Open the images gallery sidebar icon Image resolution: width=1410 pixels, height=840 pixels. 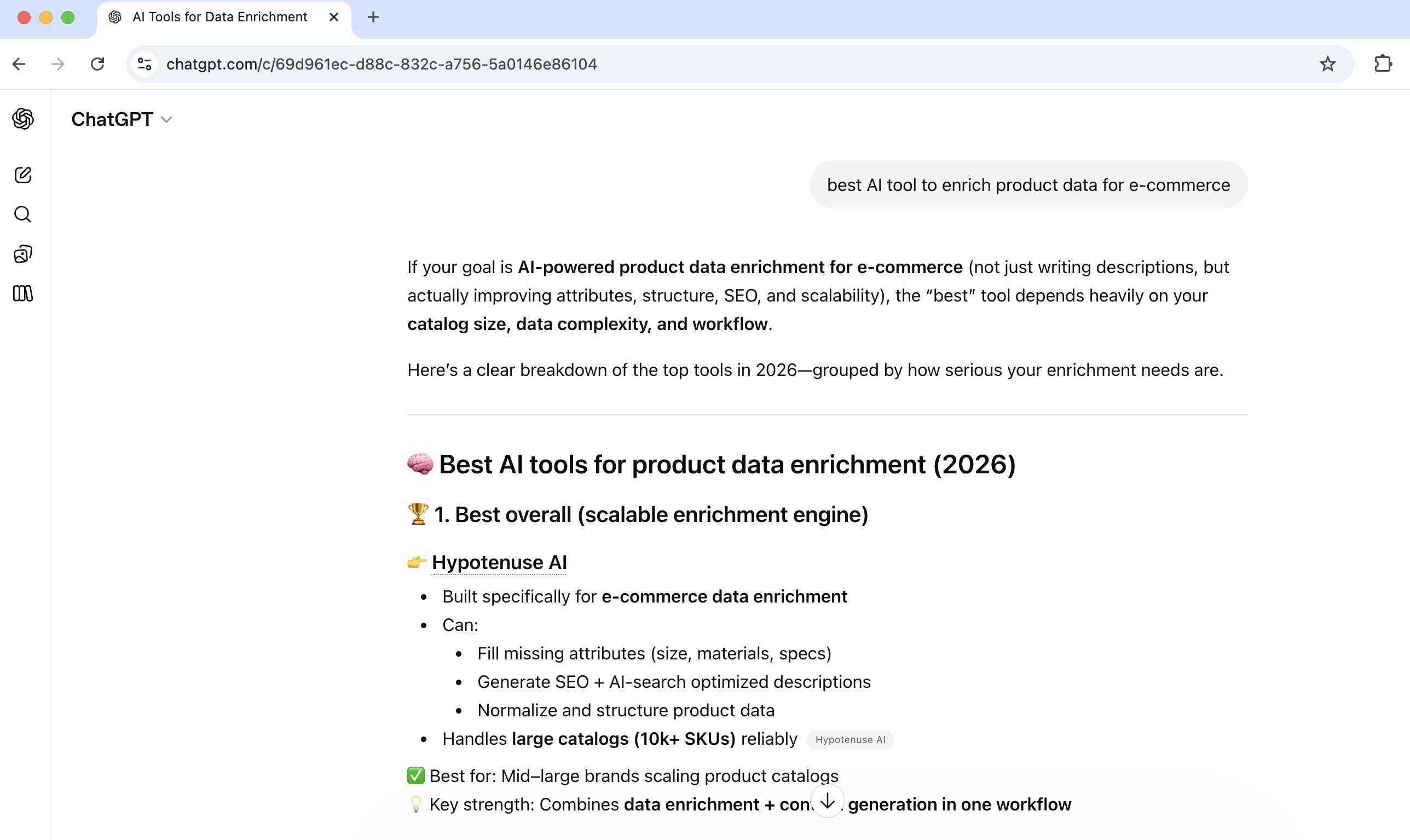pyautogui.click(x=23, y=254)
